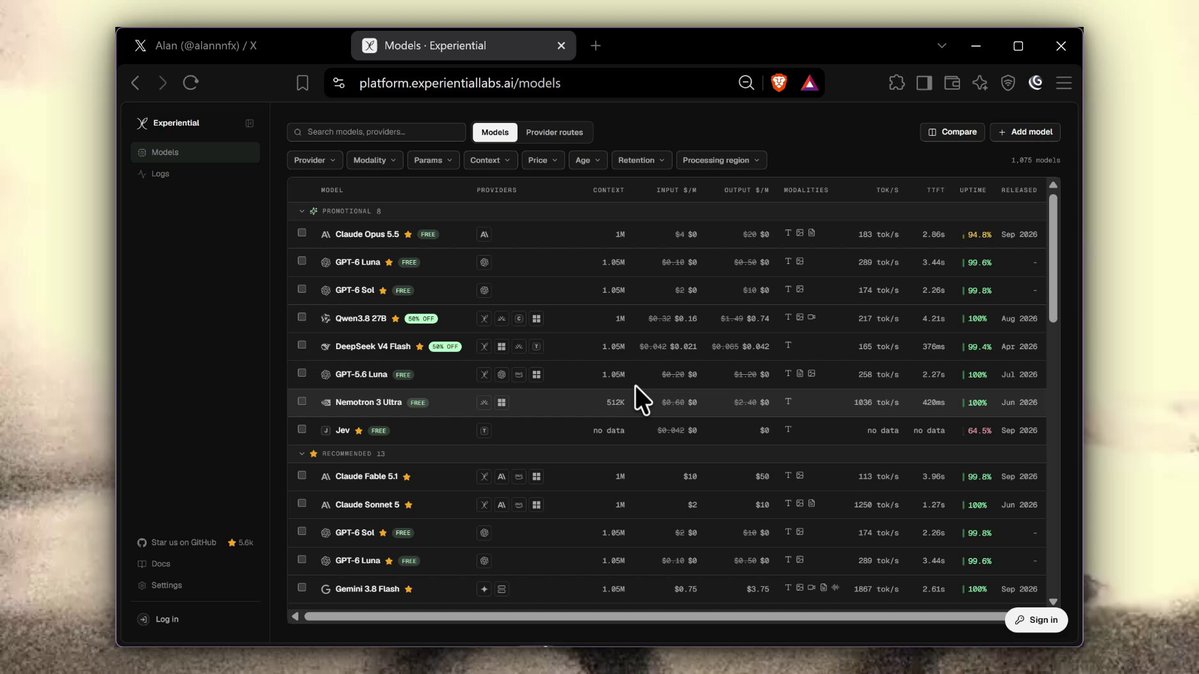Collapse sidebar using icon beside Experiential
This screenshot has height=674, width=1199.
pos(249,123)
